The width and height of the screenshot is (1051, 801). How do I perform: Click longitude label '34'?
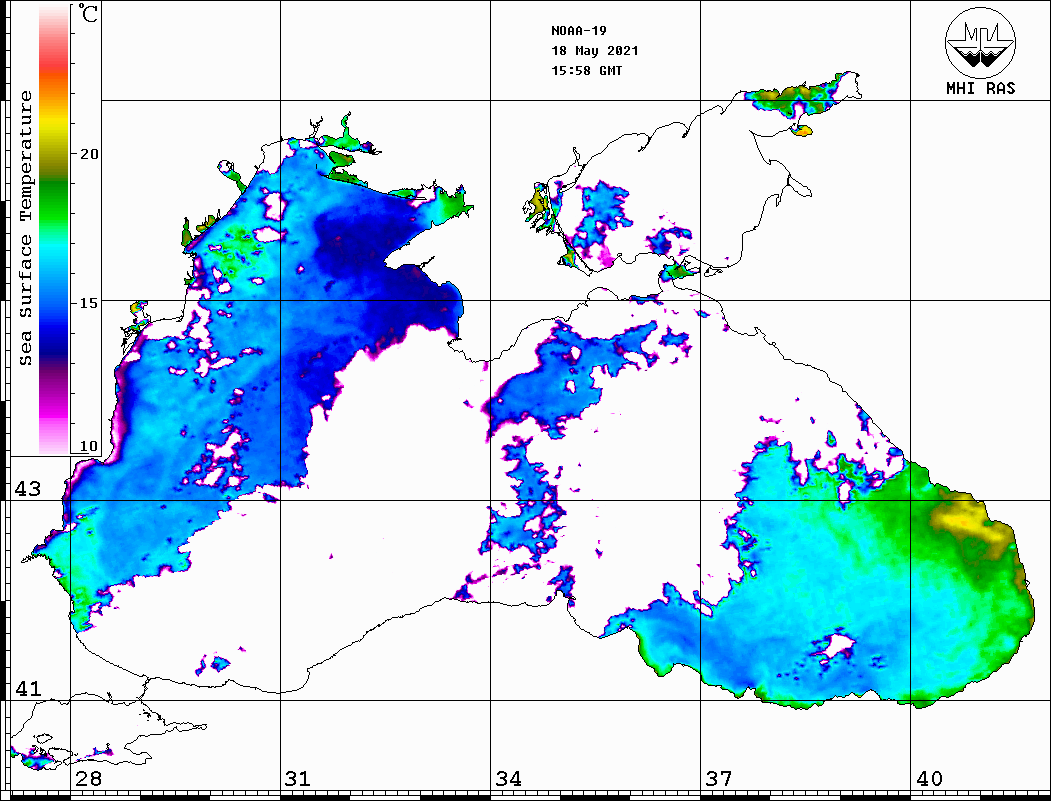508,779
